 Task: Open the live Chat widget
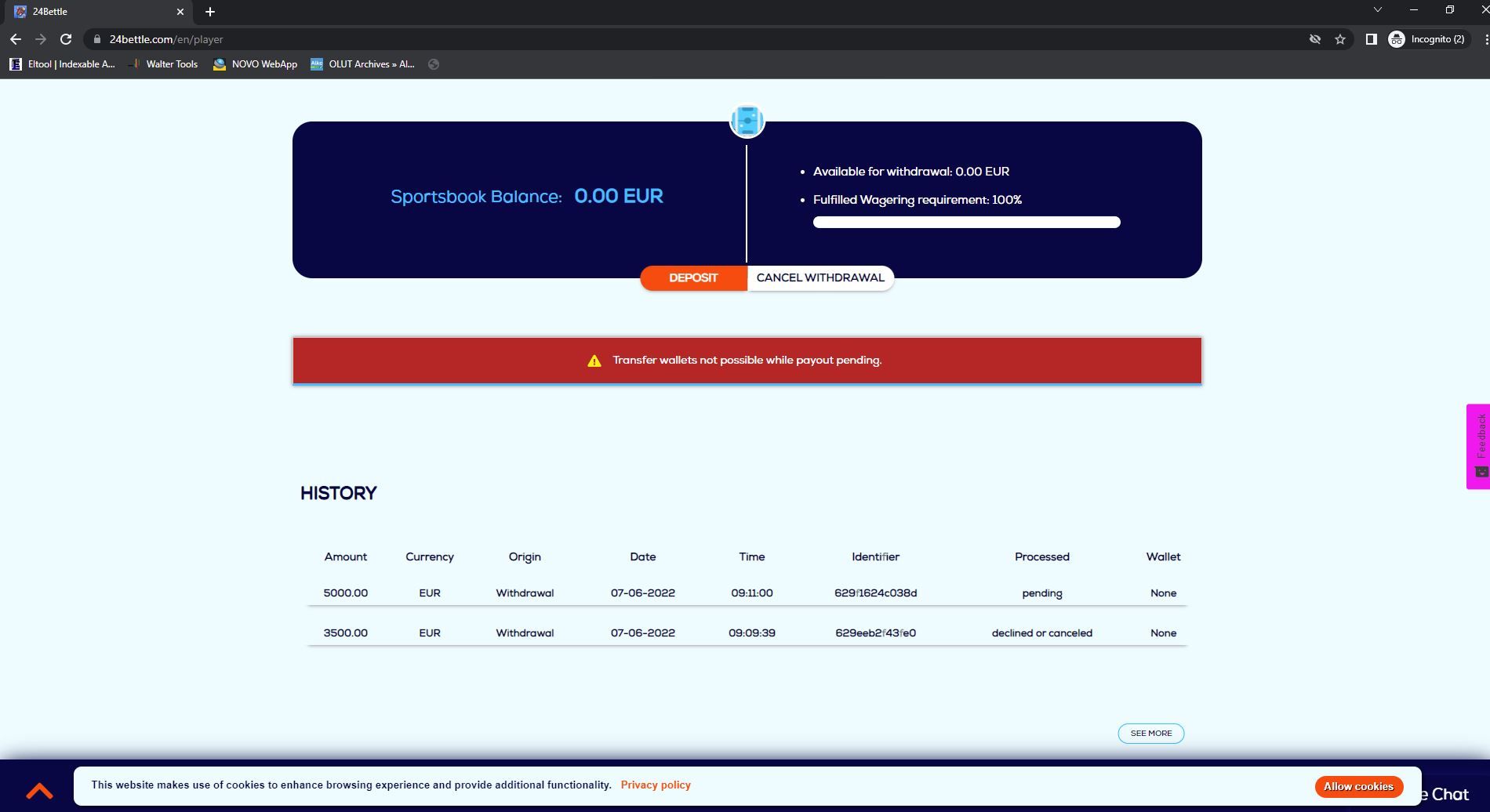pos(1447,794)
